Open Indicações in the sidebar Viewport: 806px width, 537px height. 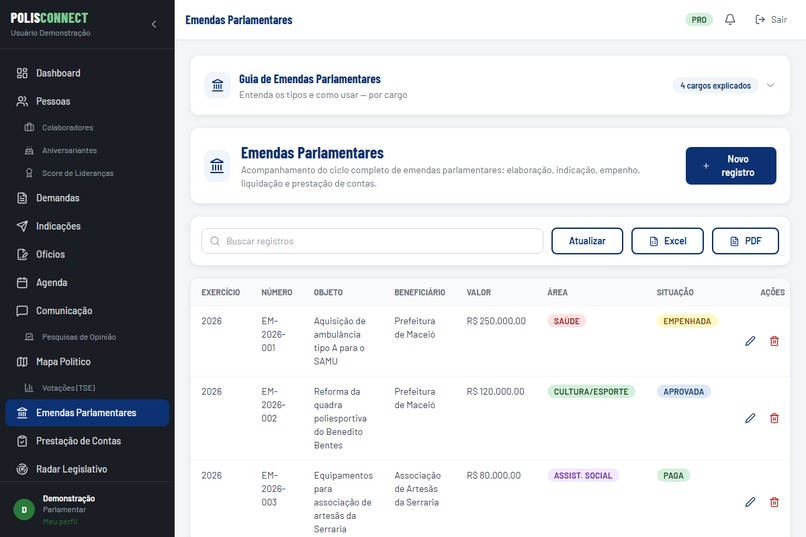(x=87, y=226)
